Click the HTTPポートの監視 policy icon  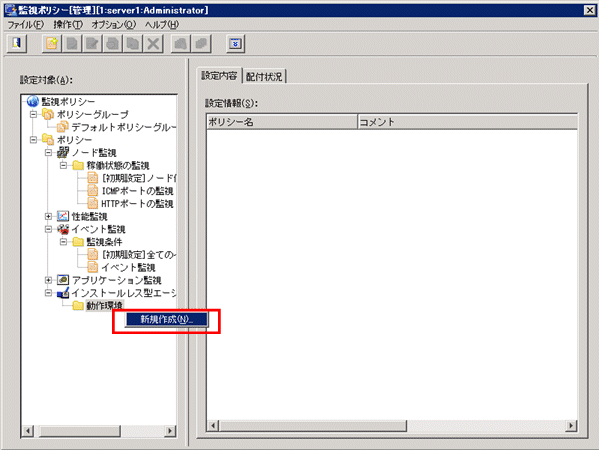pos(92,203)
